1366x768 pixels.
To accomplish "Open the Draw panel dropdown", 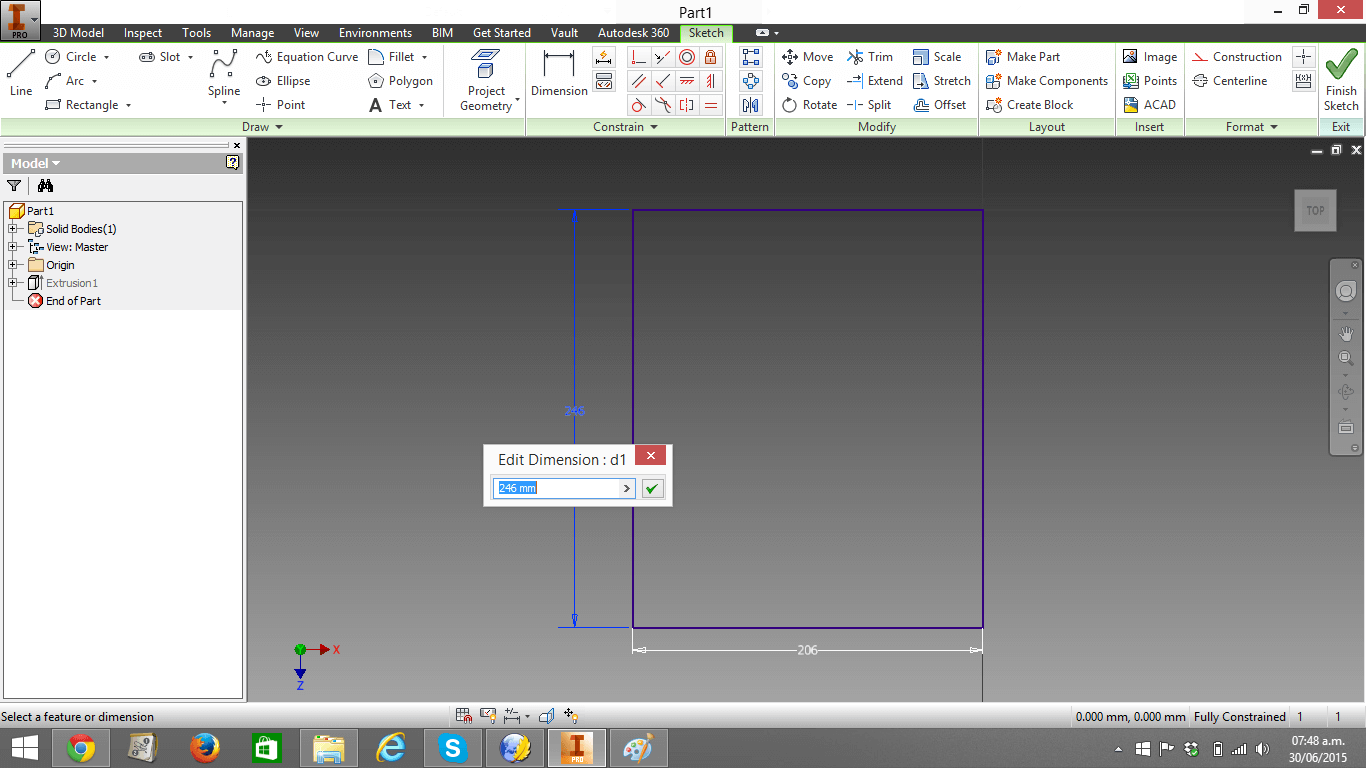I will click(263, 127).
